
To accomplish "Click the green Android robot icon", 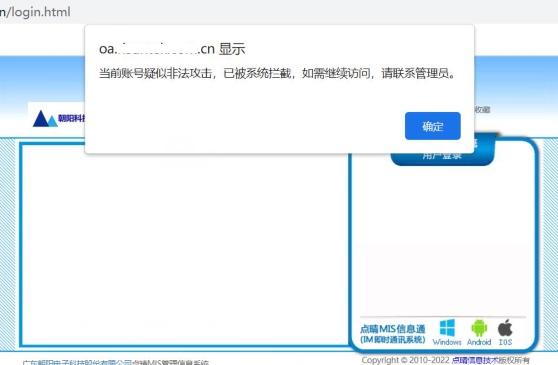I will click(x=479, y=328).
